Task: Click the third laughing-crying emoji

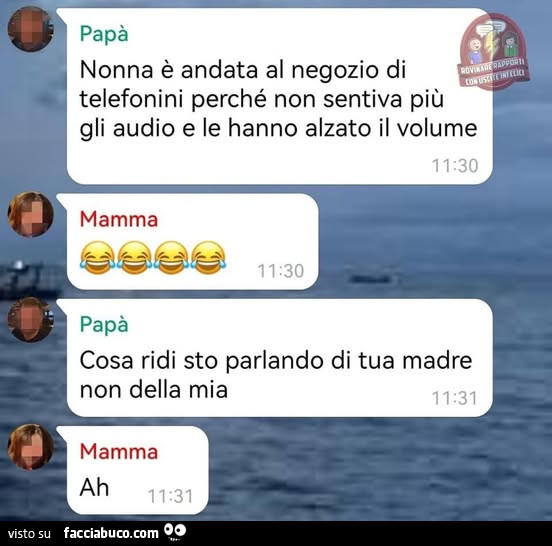Action: pyautogui.click(x=171, y=258)
